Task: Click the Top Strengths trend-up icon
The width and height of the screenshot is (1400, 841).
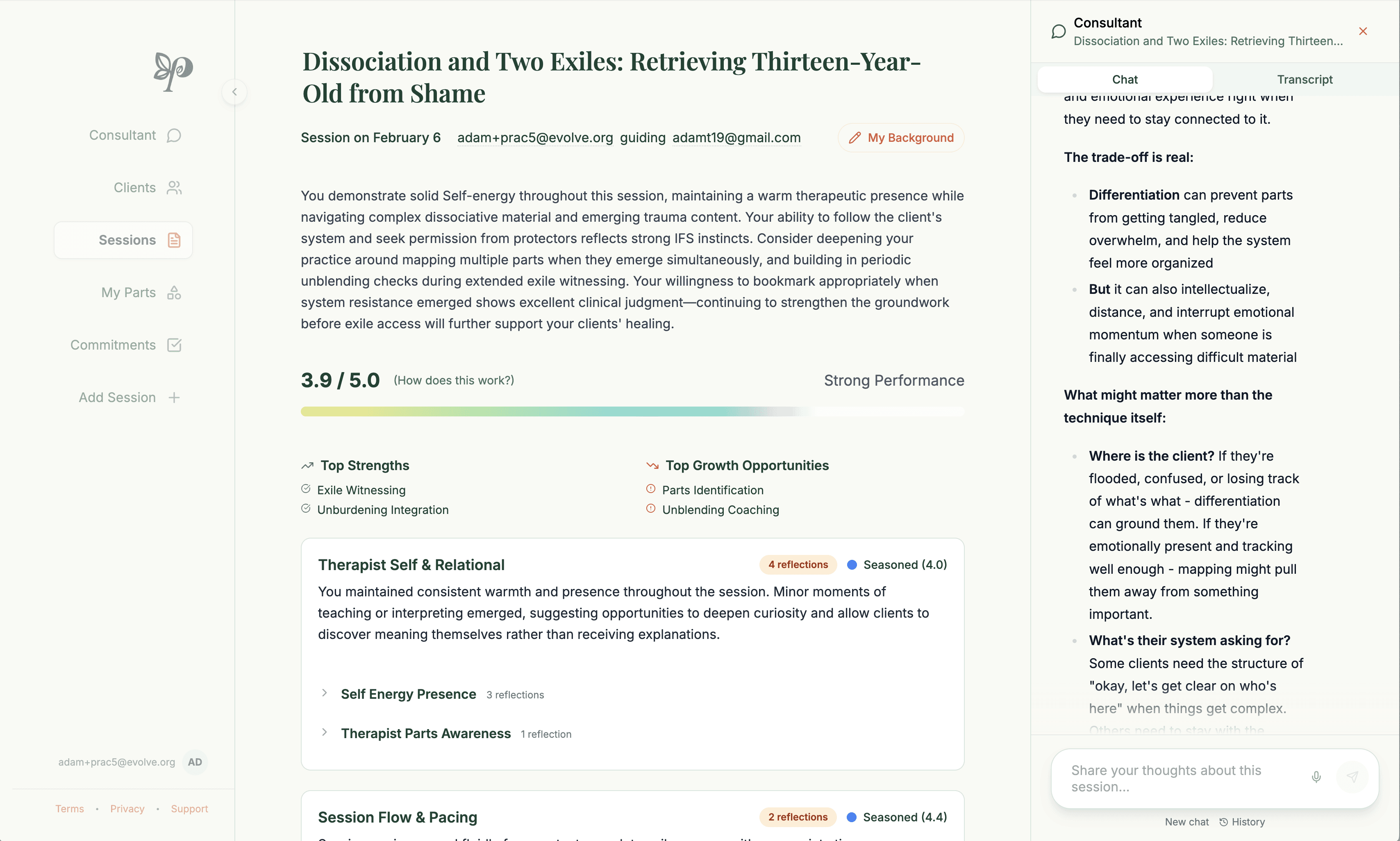Action: (x=307, y=466)
